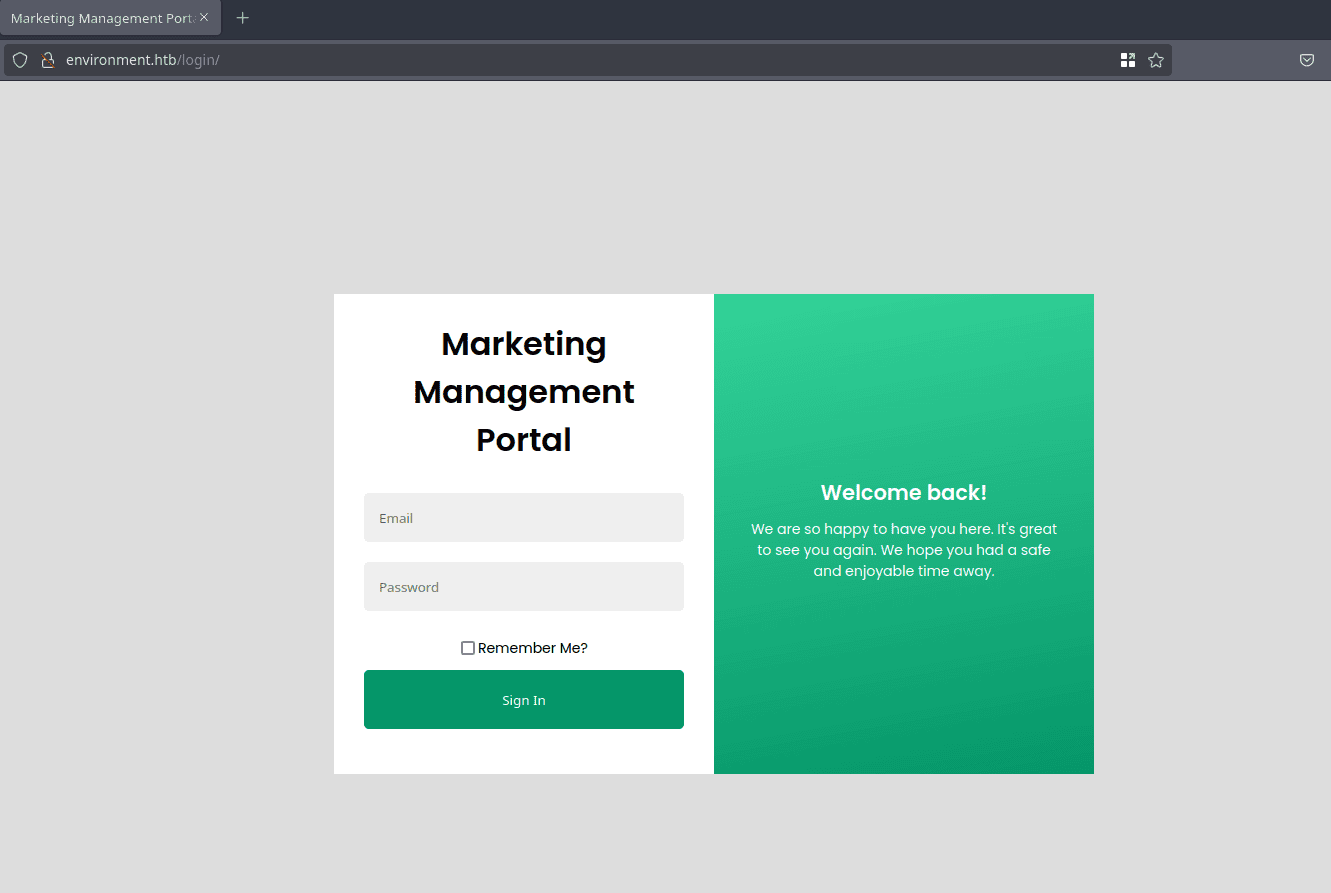
Task: Click the "Welcome back!" heading
Action: (903, 492)
